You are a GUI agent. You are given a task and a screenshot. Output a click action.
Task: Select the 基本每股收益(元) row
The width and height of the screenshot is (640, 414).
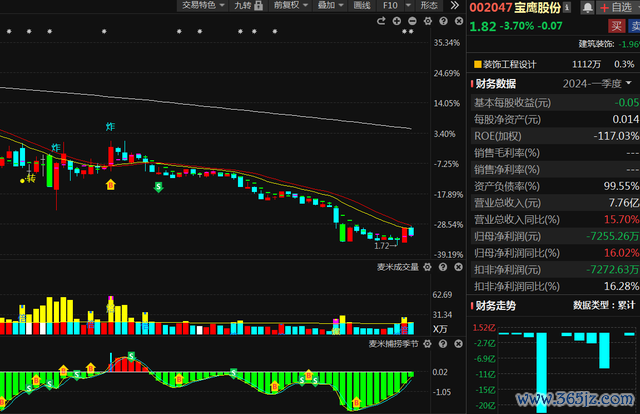(555, 102)
